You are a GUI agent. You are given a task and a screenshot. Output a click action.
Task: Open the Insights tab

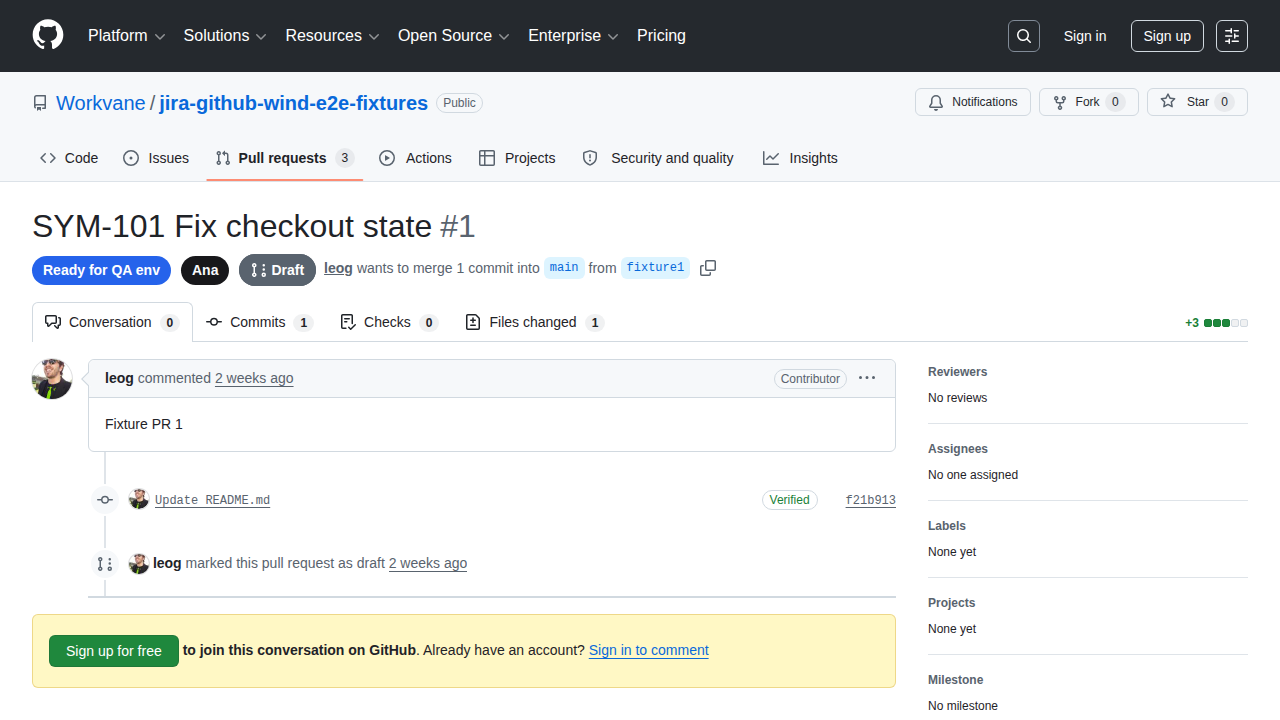pos(800,158)
